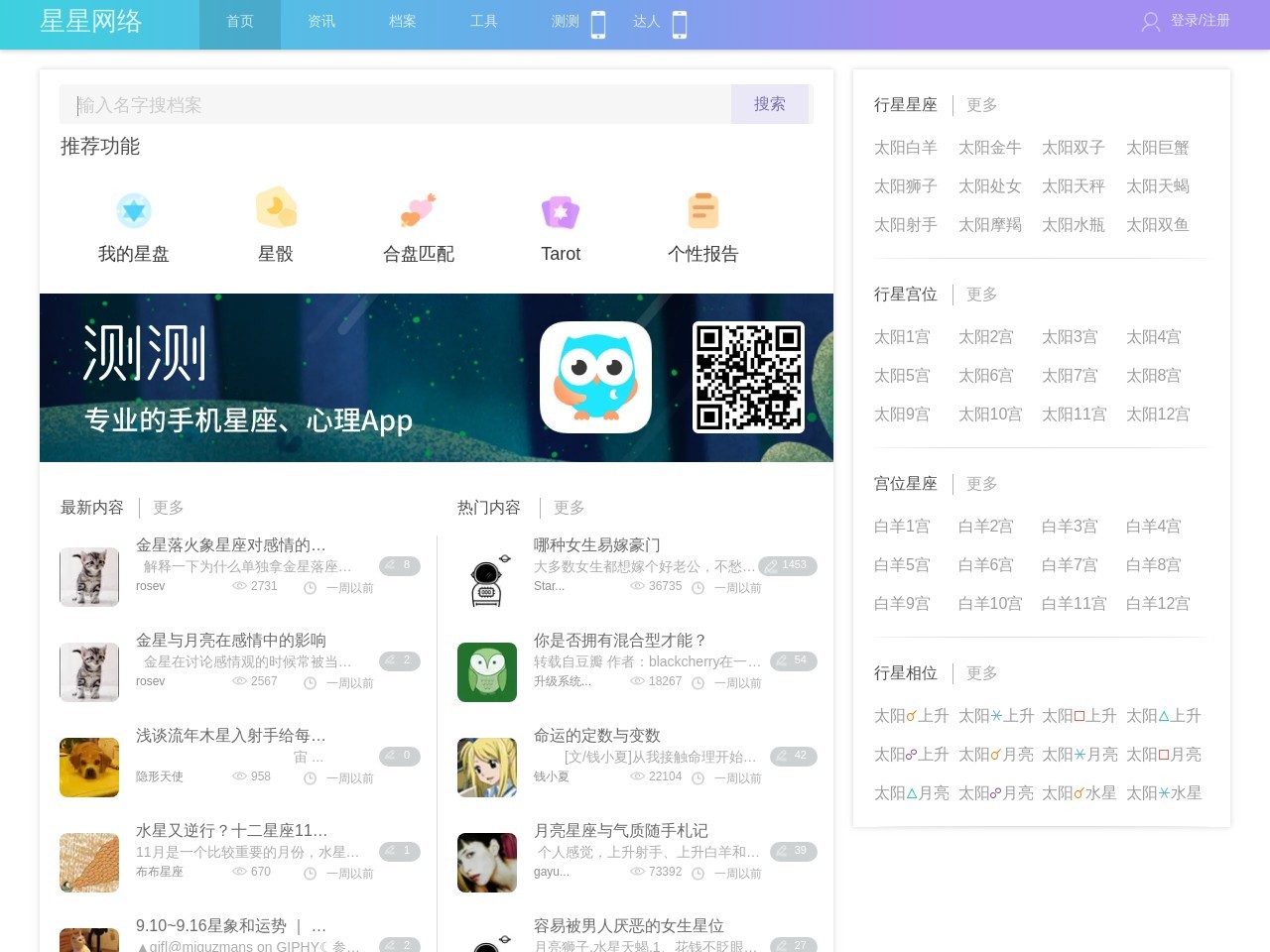This screenshot has width=1270, height=952.
Task: Open avatar of 水星又逆行 post
Action: click(x=89, y=863)
